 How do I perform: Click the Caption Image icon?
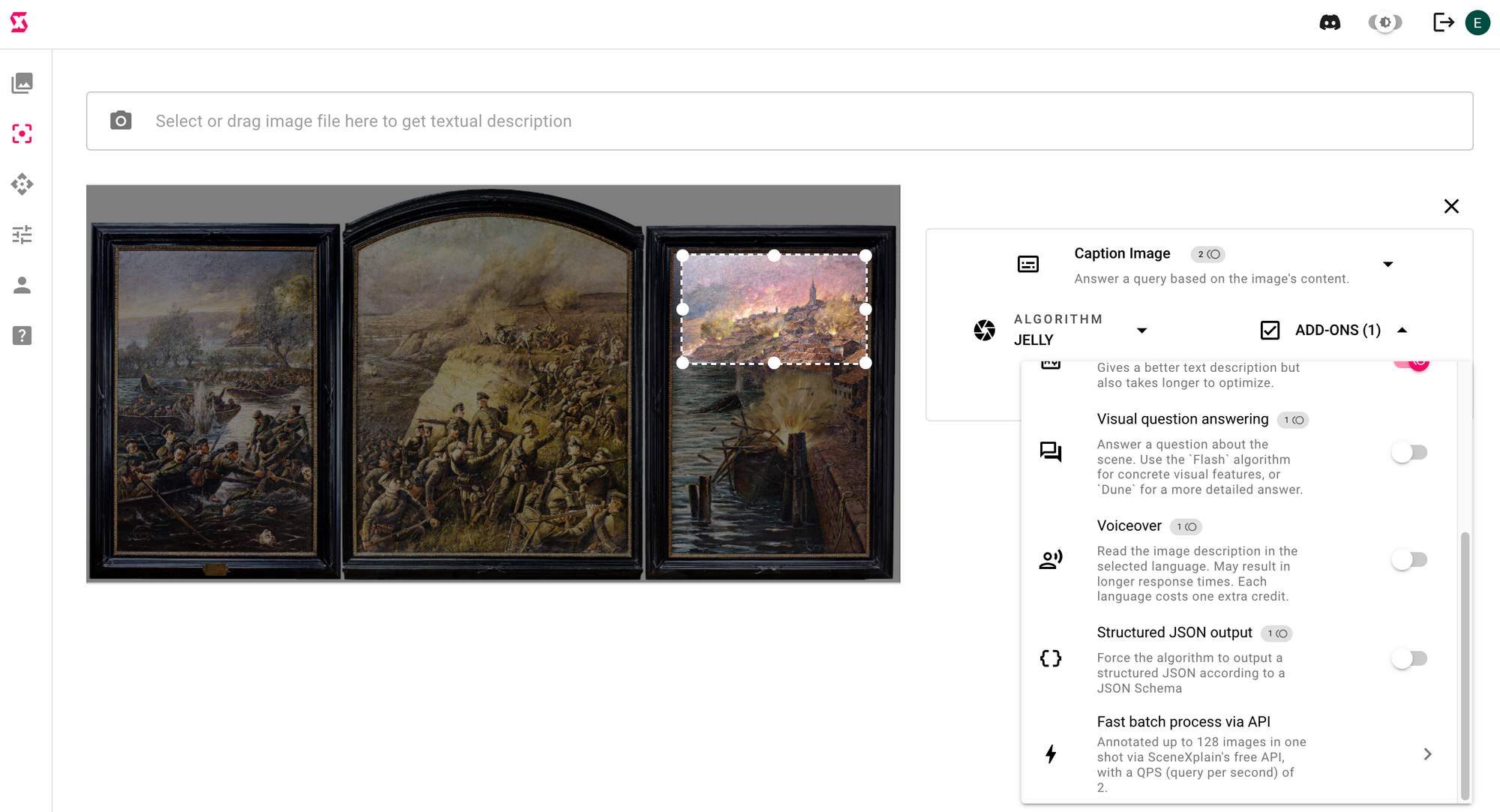pos(1028,264)
